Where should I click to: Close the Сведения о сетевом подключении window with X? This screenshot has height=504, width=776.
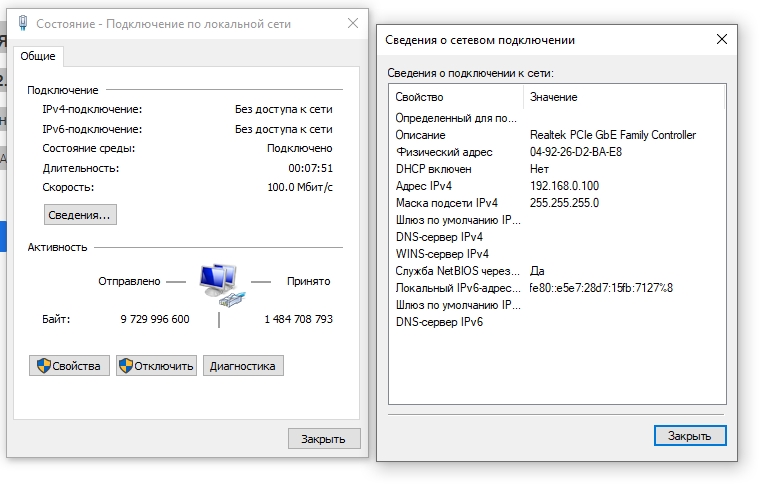(x=721, y=39)
